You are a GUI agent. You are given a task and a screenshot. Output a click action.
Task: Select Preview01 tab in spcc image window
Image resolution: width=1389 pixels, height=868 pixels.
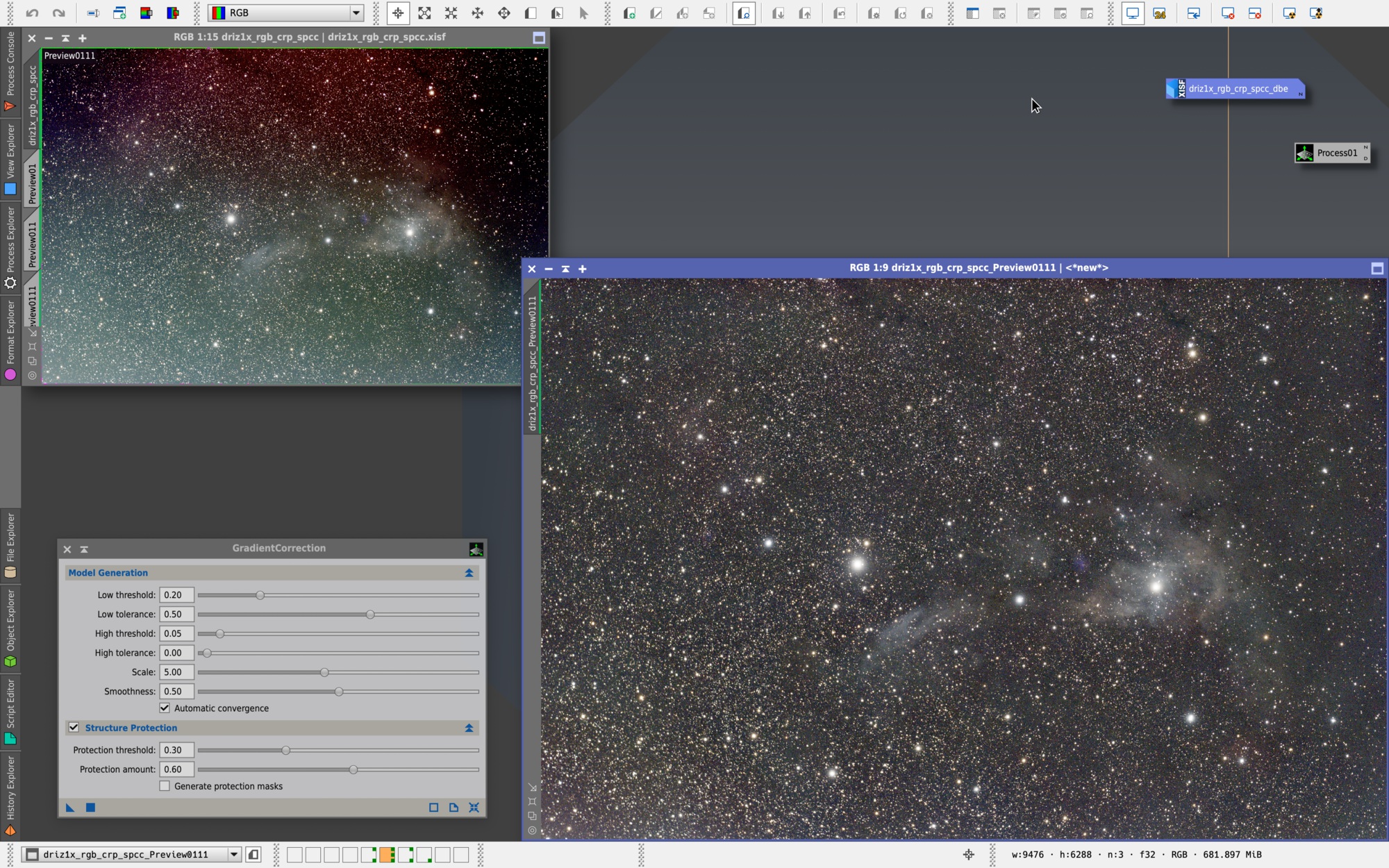(x=32, y=183)
